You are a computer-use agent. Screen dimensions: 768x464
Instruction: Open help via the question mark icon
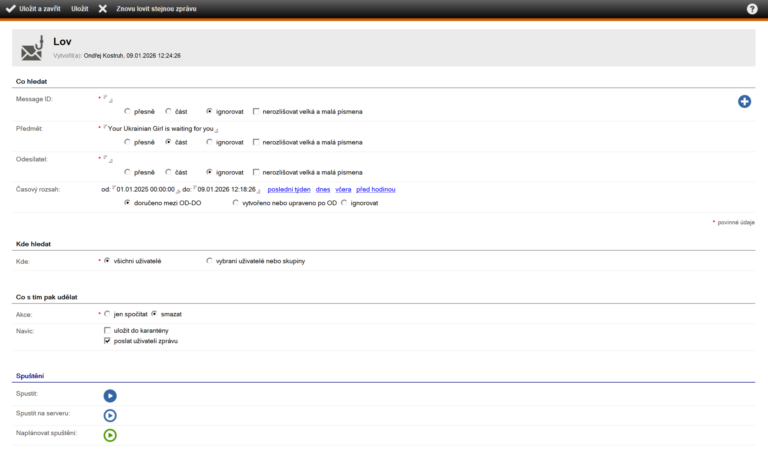tap(752, 8)
